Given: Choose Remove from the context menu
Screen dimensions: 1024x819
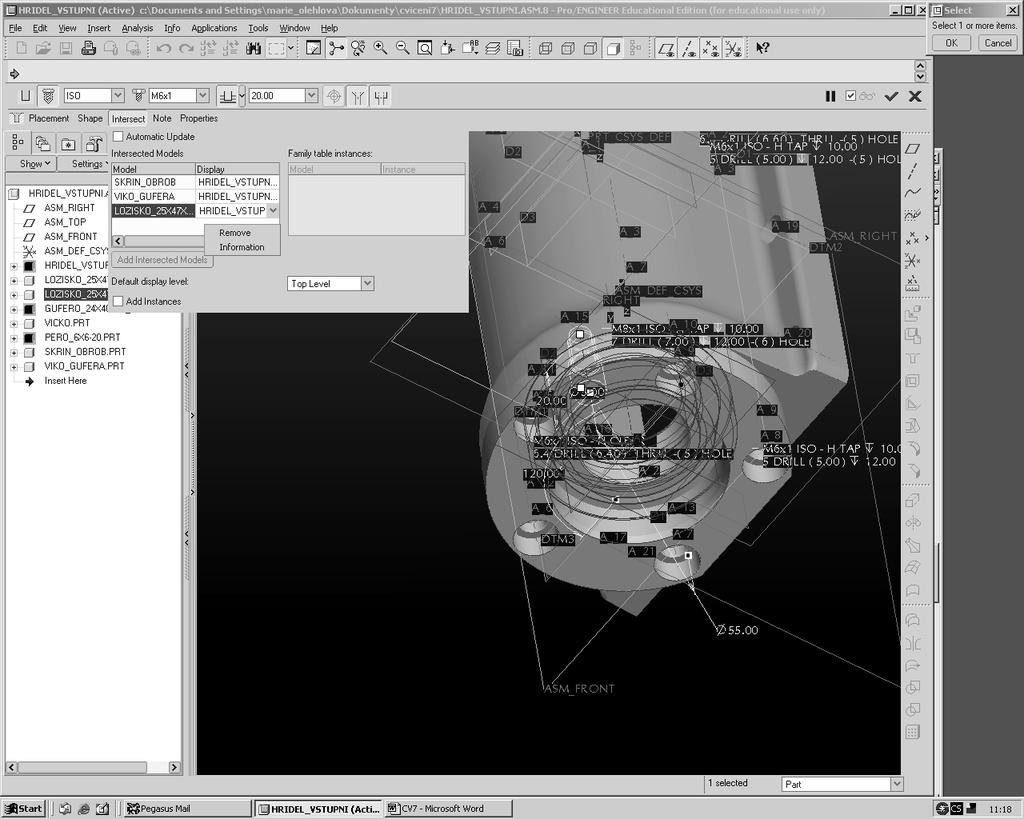Looking at the screenshot, I should point(235,233).
